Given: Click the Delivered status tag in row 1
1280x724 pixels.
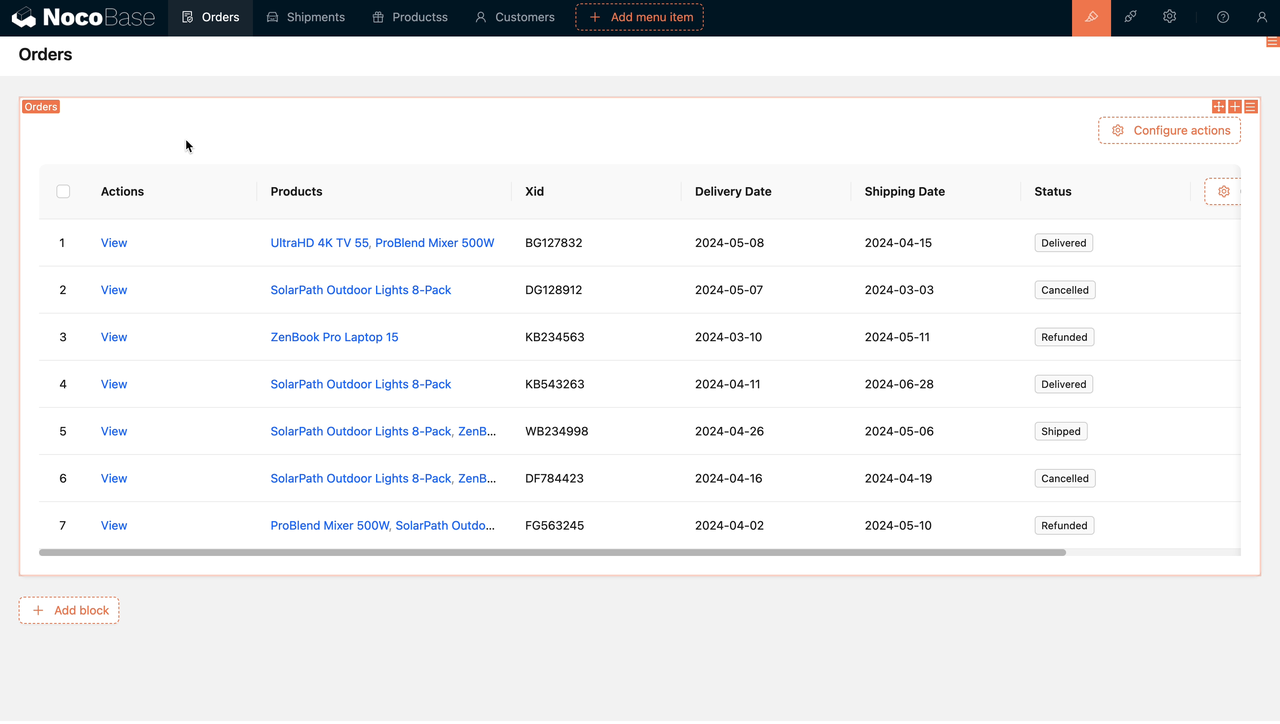Looking at the screenshot, I should pyautogui.click(x=1064, y=243).
